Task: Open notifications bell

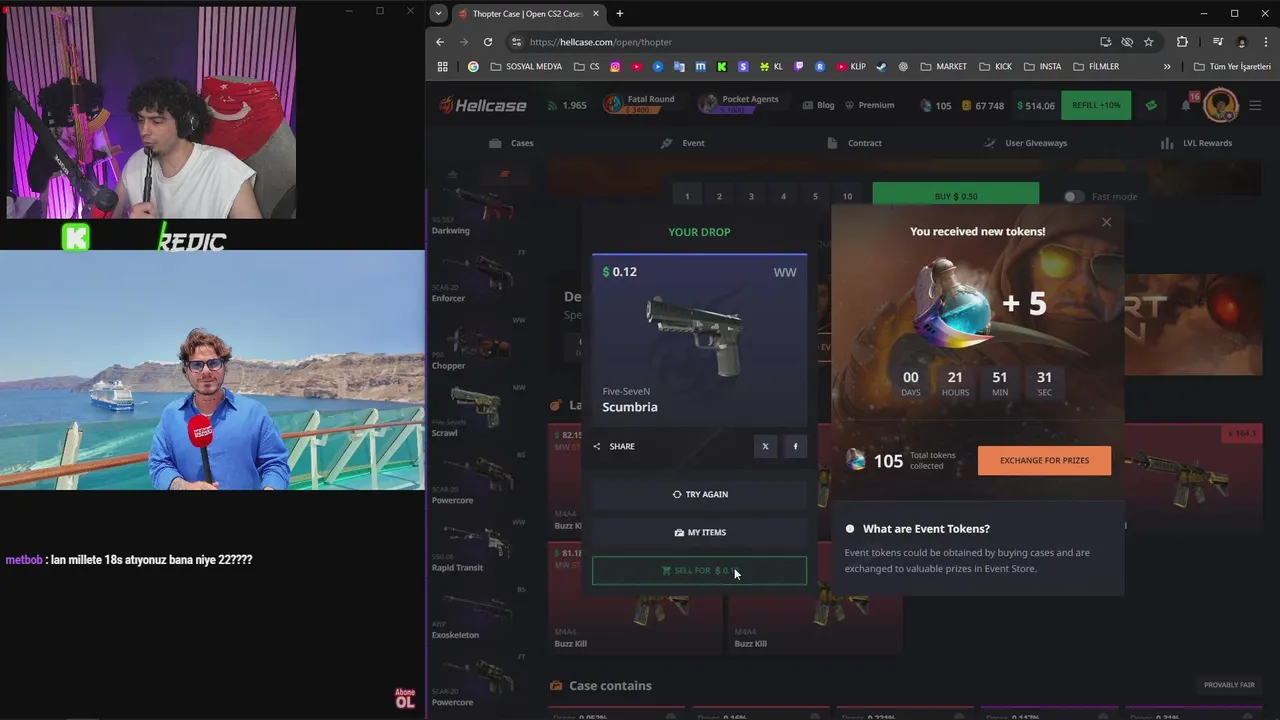Action: (1187, 105)
